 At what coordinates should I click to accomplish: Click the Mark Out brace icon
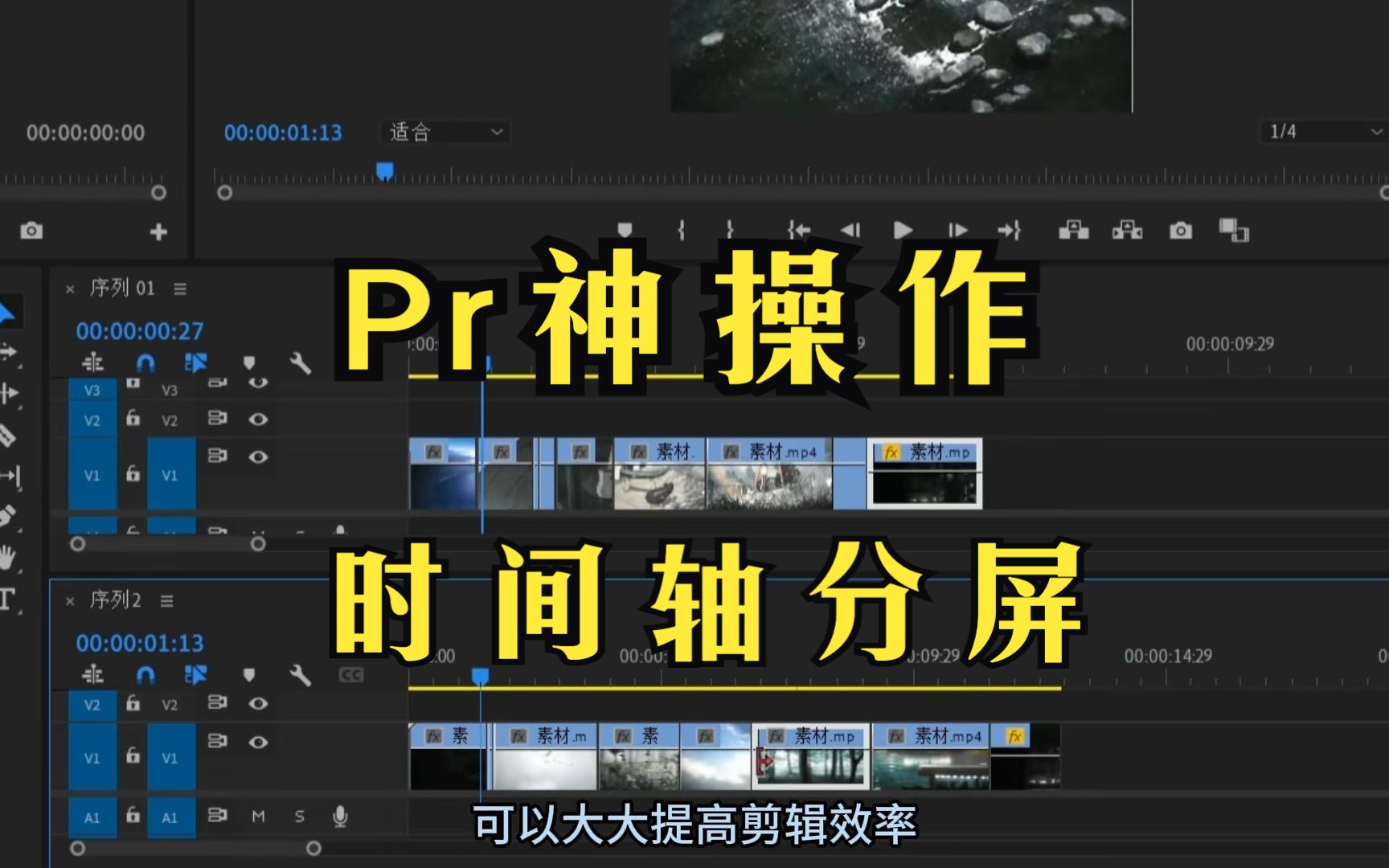click(x=730, y=231)
